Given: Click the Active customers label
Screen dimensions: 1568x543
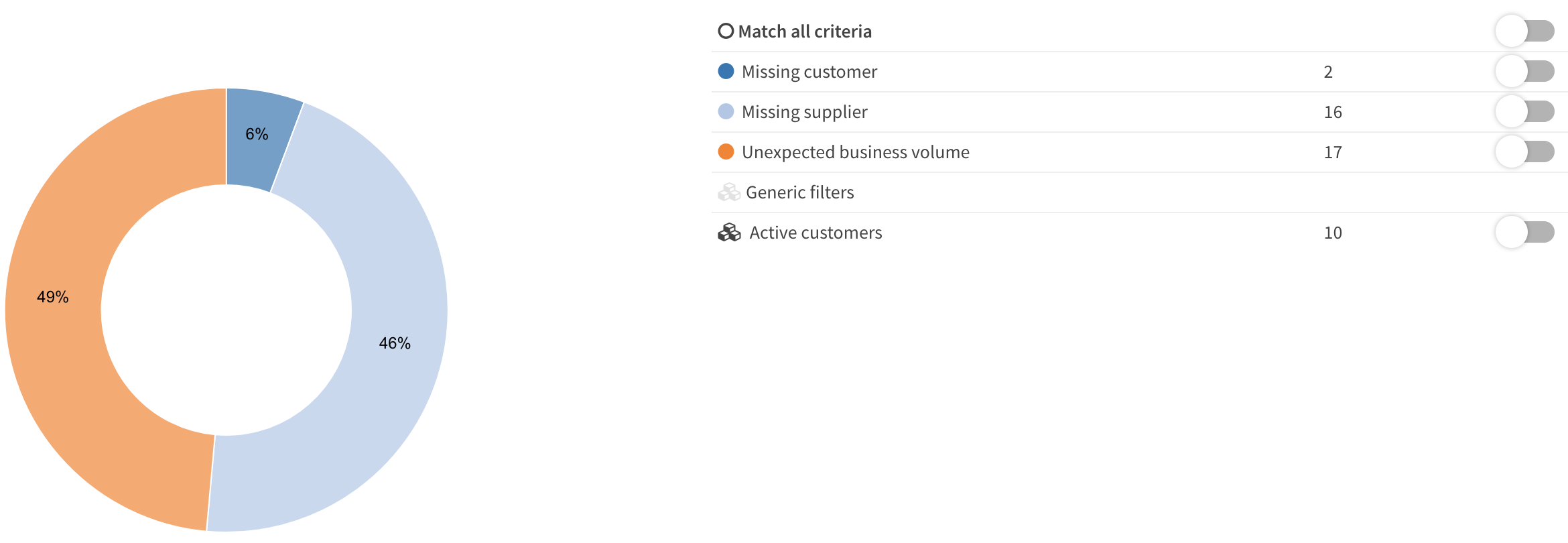Looking at the screenshot, I should [815, 233].
